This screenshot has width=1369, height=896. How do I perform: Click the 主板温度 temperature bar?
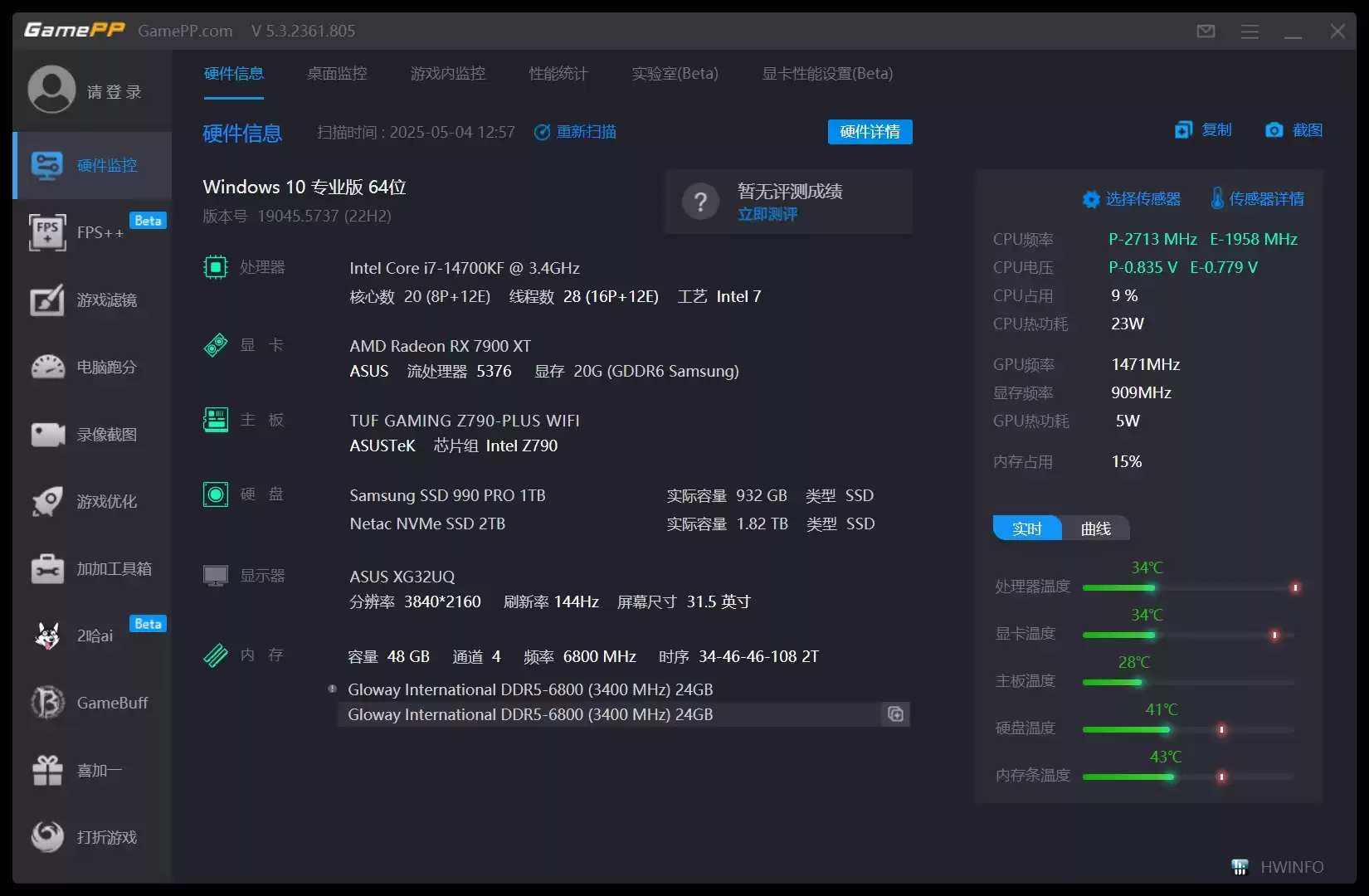(1188, 682)
